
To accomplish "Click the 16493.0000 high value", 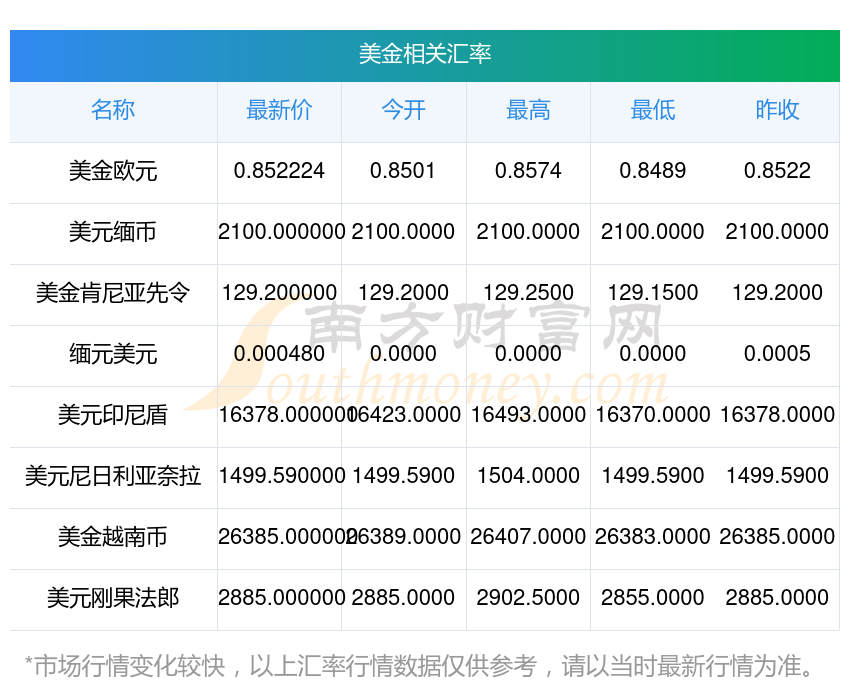I will (x=528, y=415).
